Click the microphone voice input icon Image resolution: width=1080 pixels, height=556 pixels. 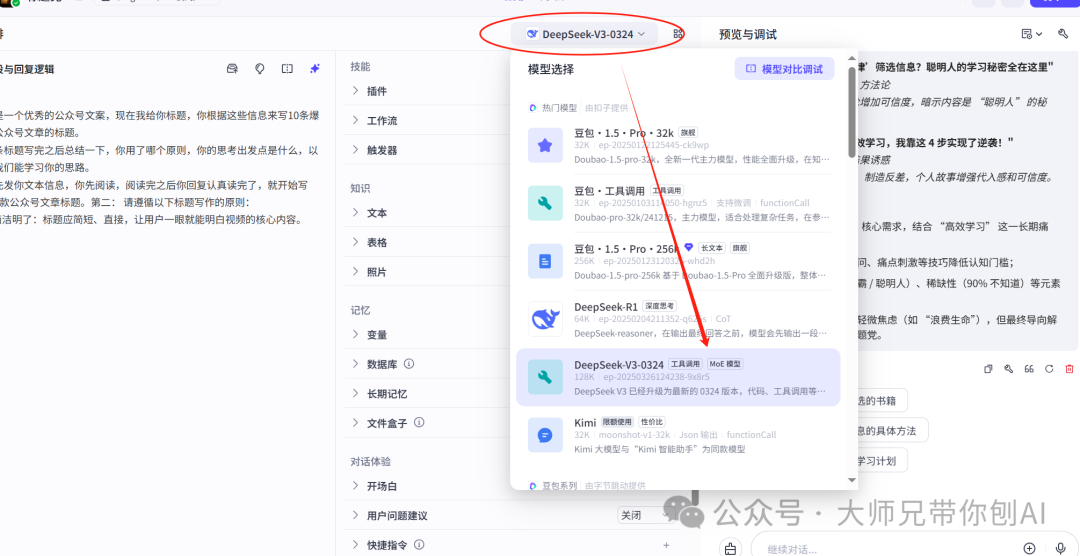1060,548
